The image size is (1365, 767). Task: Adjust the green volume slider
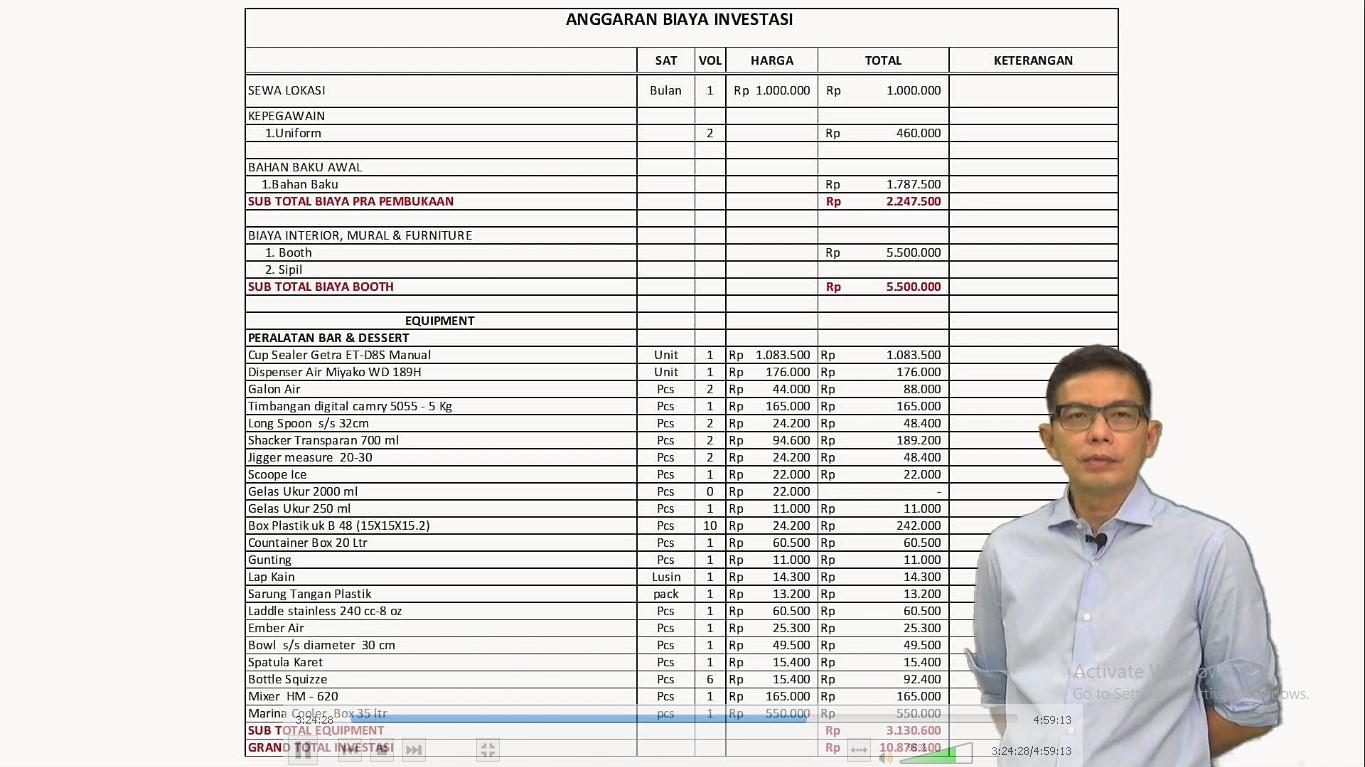[x=936, y=753]
